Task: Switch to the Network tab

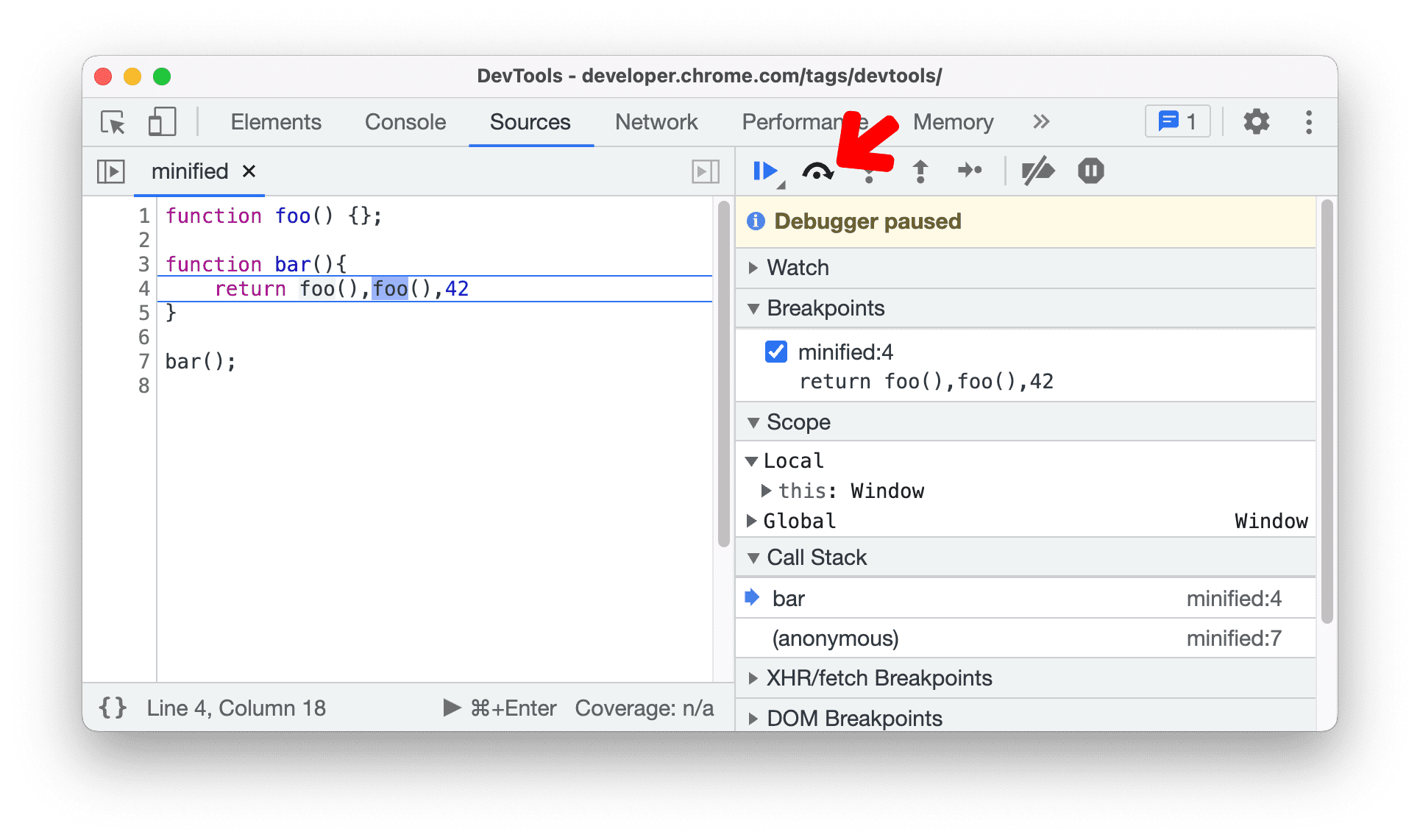Action: pos(658,122)
